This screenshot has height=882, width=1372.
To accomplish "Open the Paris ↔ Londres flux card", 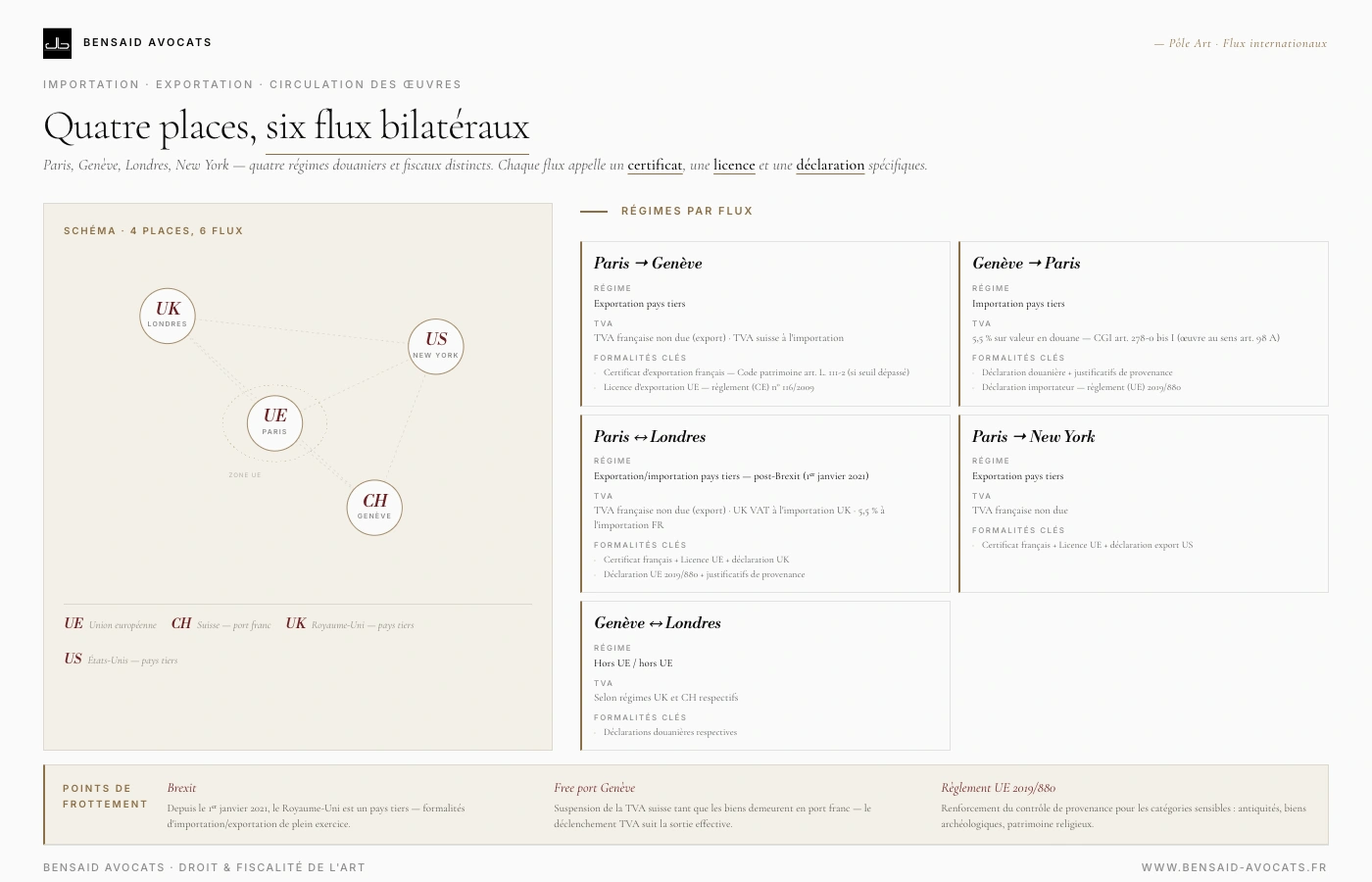I will click(x=765, y=504).
